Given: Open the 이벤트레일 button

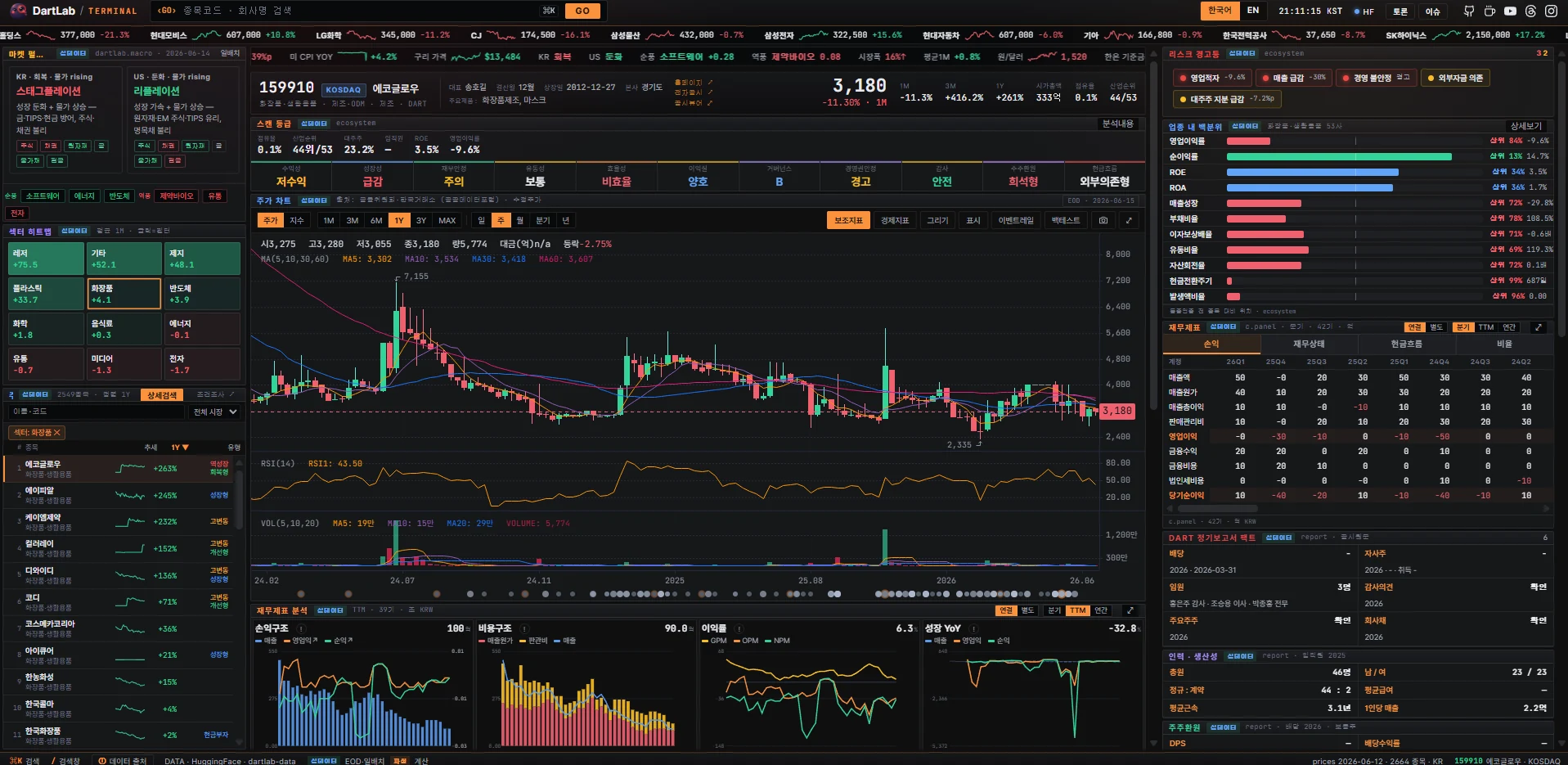Looking at the screenshot, I should [1016, 220].
